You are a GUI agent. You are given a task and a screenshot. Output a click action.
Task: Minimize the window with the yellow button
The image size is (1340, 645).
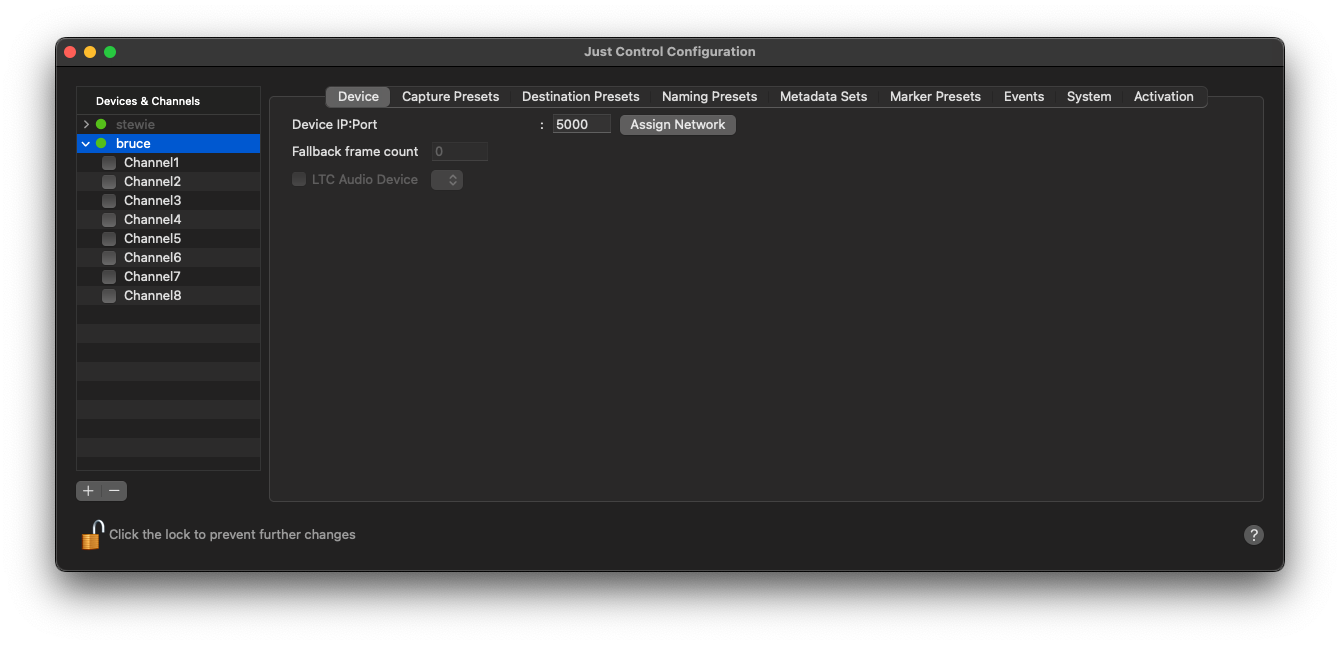tap(90, 52)
